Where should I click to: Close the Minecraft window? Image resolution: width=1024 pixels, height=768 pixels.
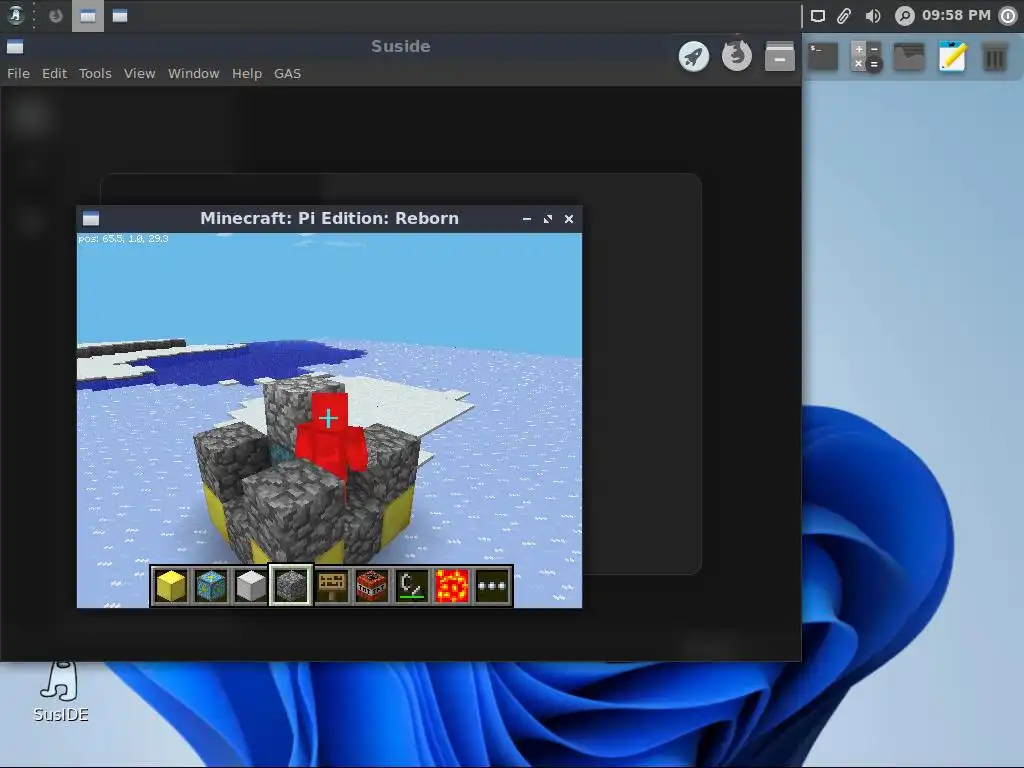(x=569, y=219)
